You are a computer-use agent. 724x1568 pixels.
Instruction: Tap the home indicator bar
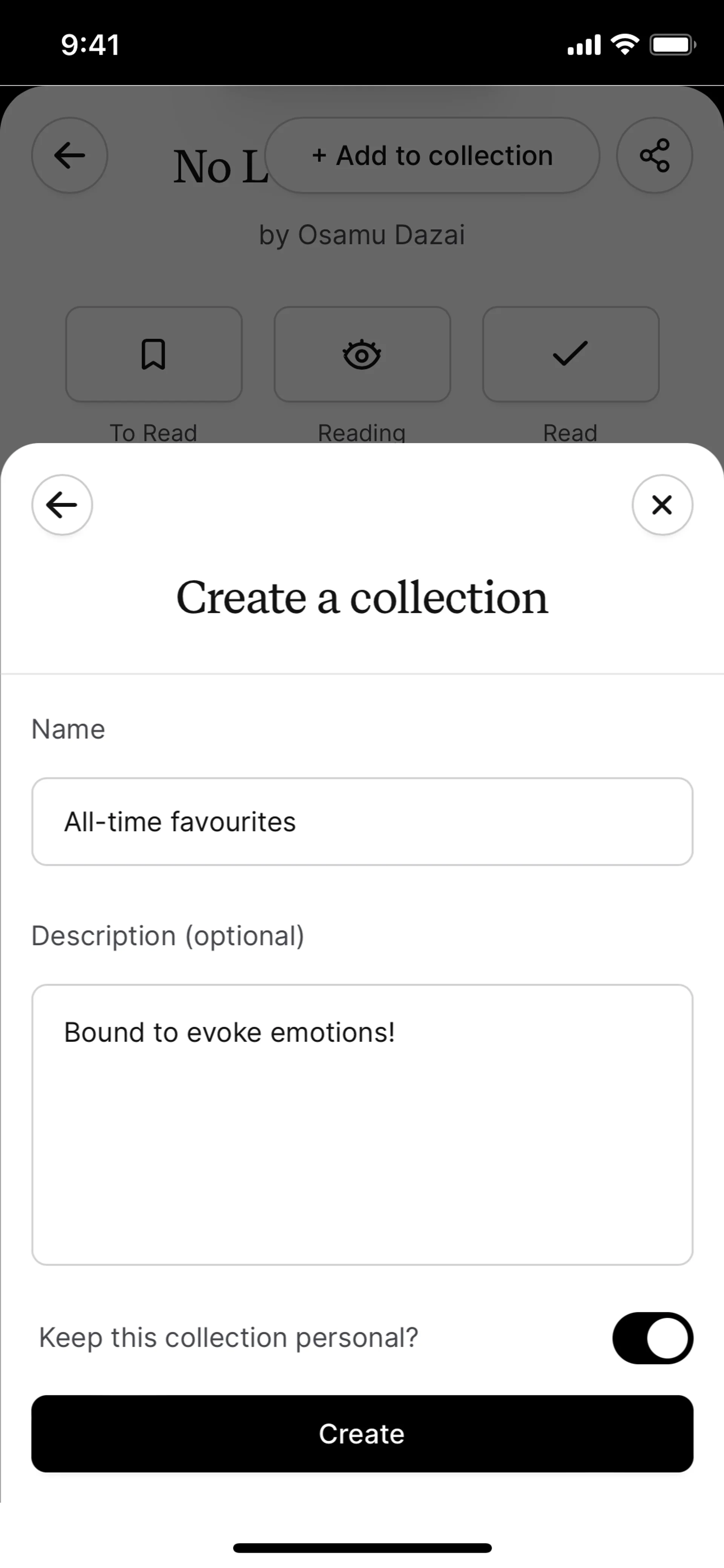362,1547
